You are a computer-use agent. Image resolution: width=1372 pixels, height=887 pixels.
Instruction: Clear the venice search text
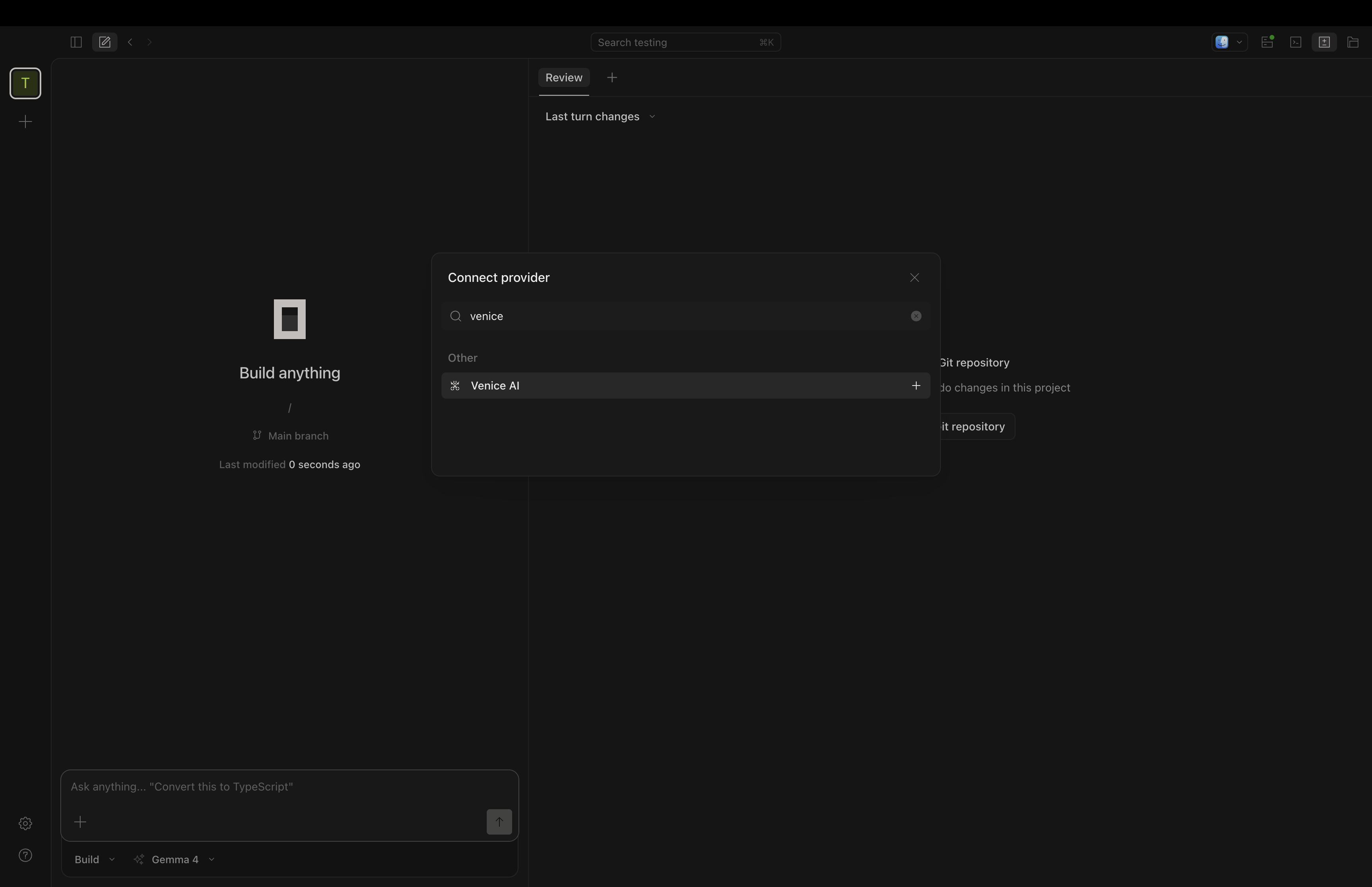pos(916,316)
